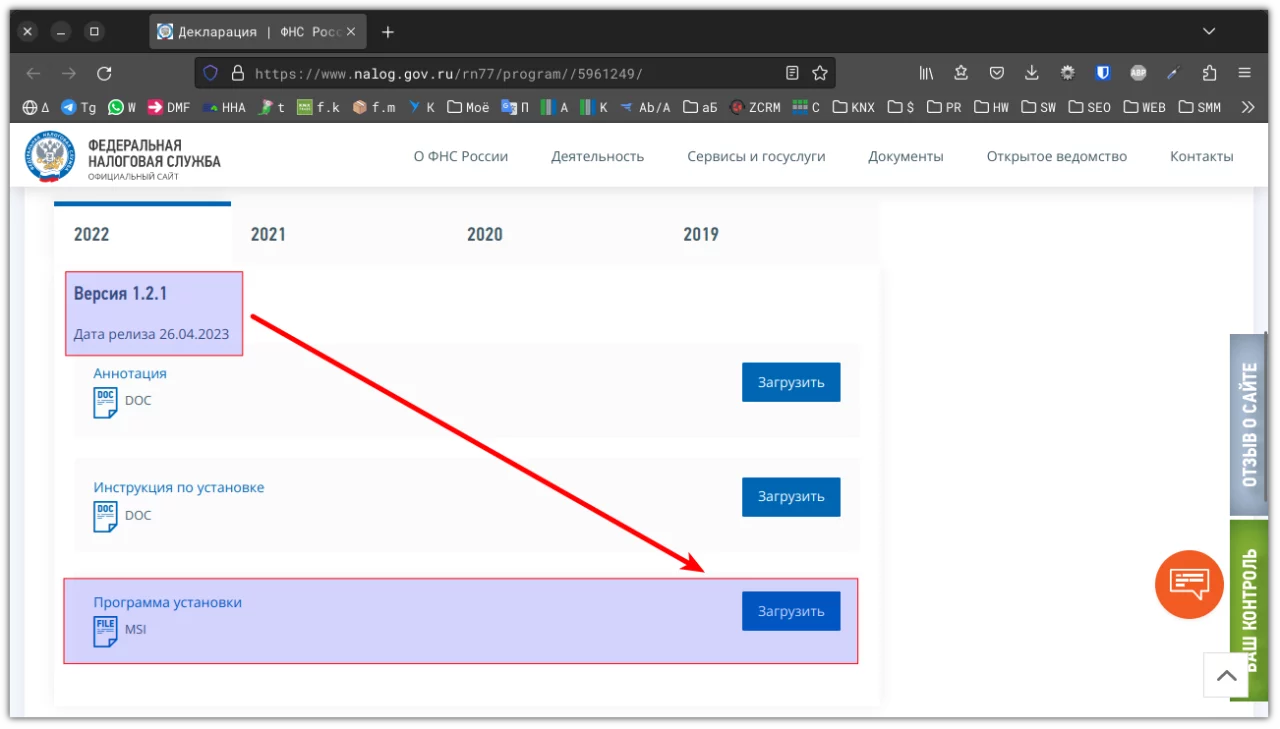1280x729 pixels.
Task: Switch to the 2019 tab
Action: pyautogui.click(x=700, y=234)
